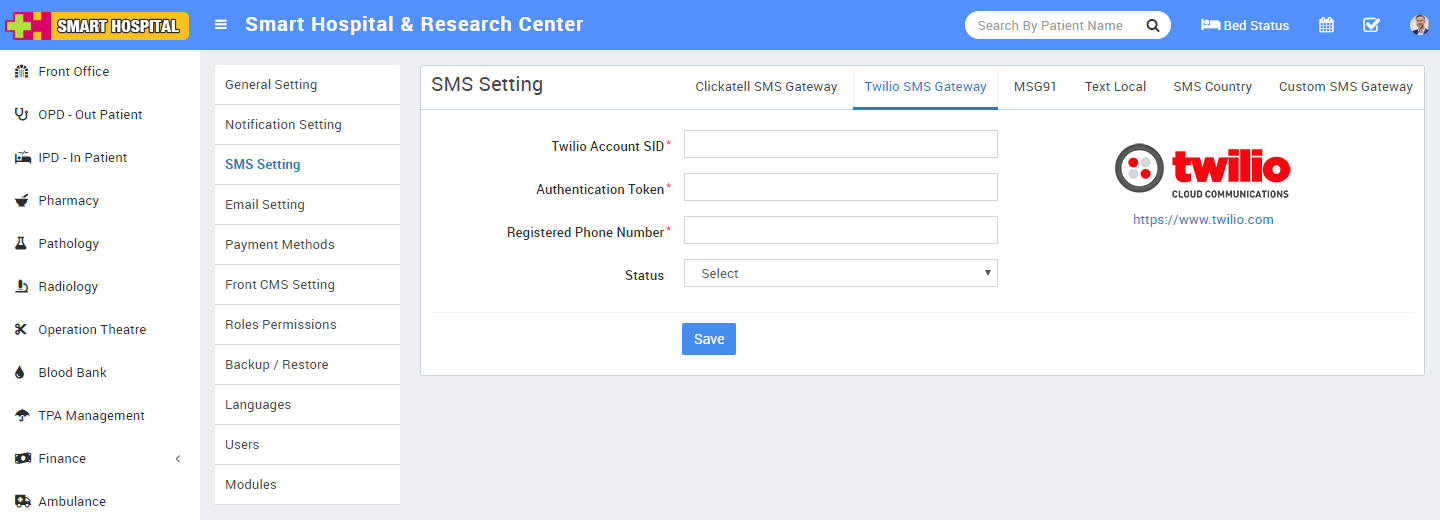Click the Twilio Account SID field
This screenshot has height=520, width=1440.
coord(840,145)
